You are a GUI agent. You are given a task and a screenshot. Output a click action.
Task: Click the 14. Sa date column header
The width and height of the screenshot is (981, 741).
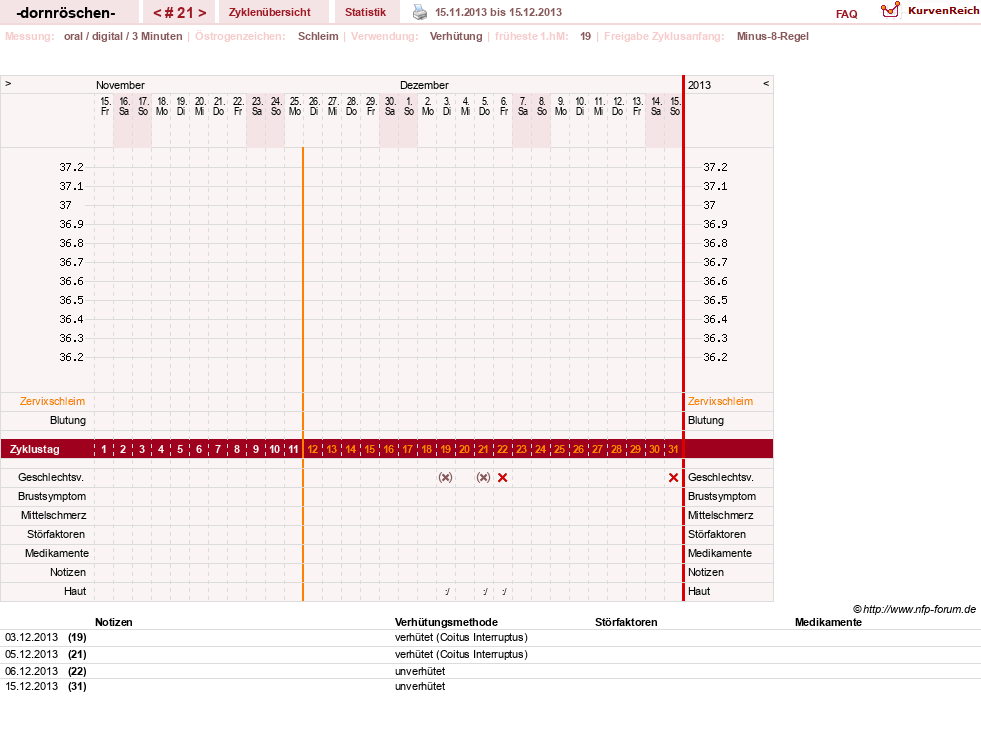(x=656, y=106)
